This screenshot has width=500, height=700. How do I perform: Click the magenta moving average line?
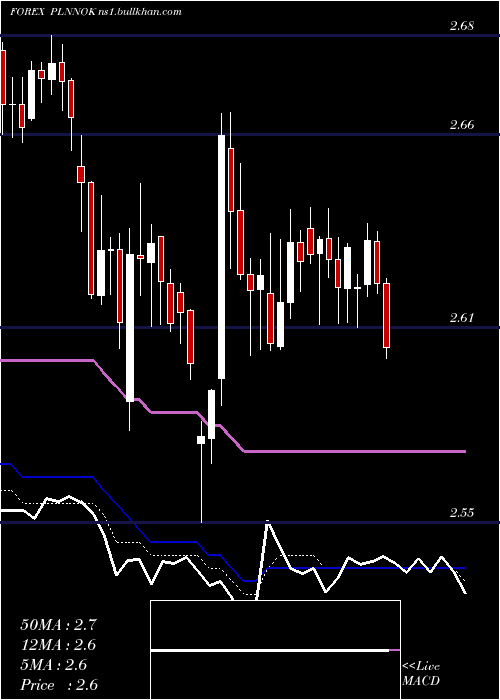pyautogui.click(x=233, y=408)
